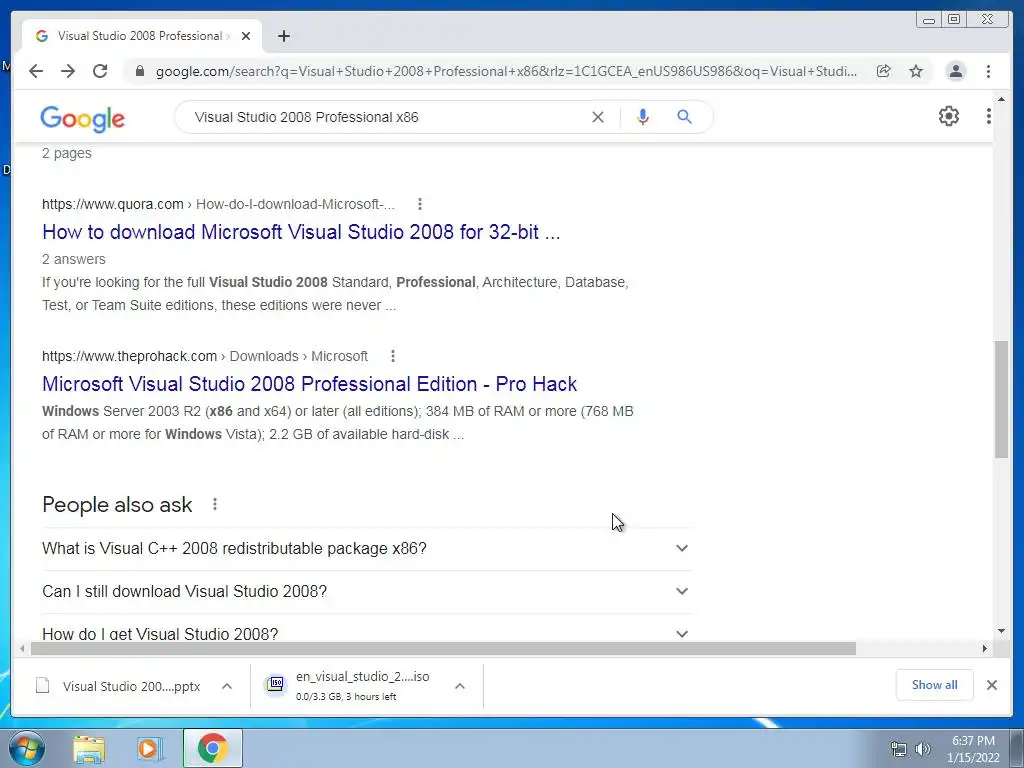The image size is (1024, 768).
Task: Open the three-dot menu for Quora result
Action: pyautogui.click(x=420, y=204)
